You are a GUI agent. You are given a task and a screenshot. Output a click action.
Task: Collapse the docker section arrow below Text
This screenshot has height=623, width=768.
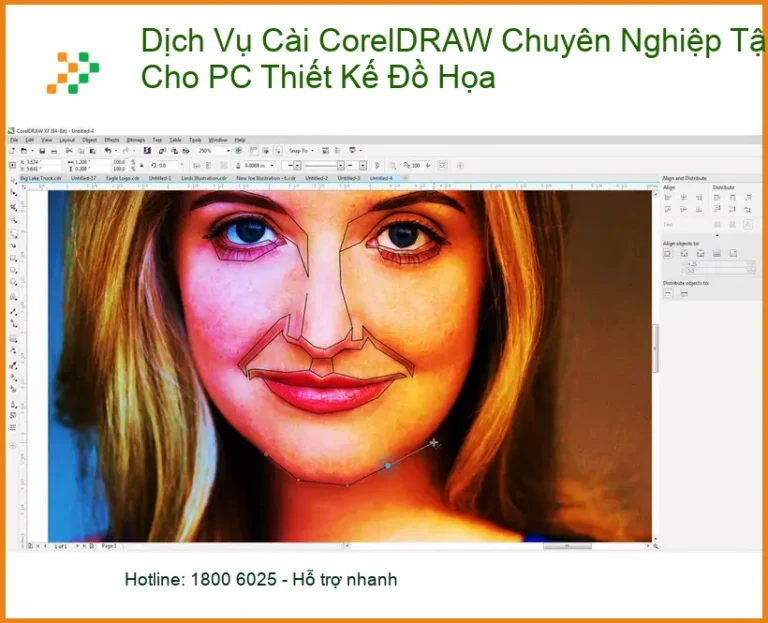point(717,235)
